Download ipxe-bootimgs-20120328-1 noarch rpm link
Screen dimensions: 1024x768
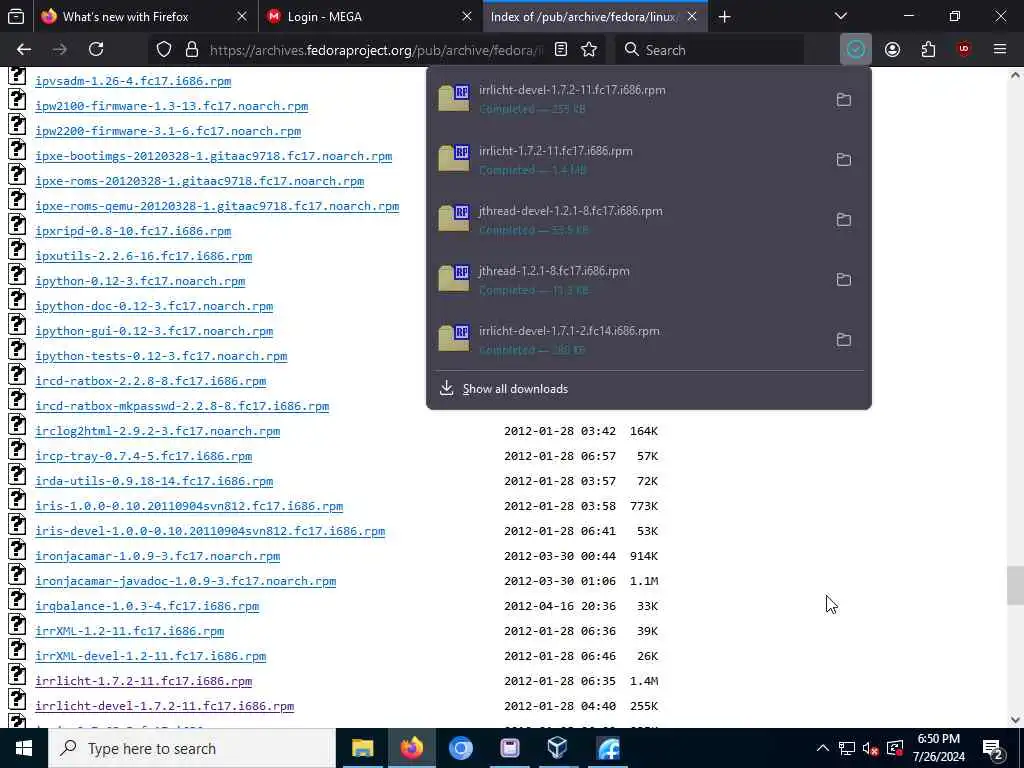click(x=214, y=156)
